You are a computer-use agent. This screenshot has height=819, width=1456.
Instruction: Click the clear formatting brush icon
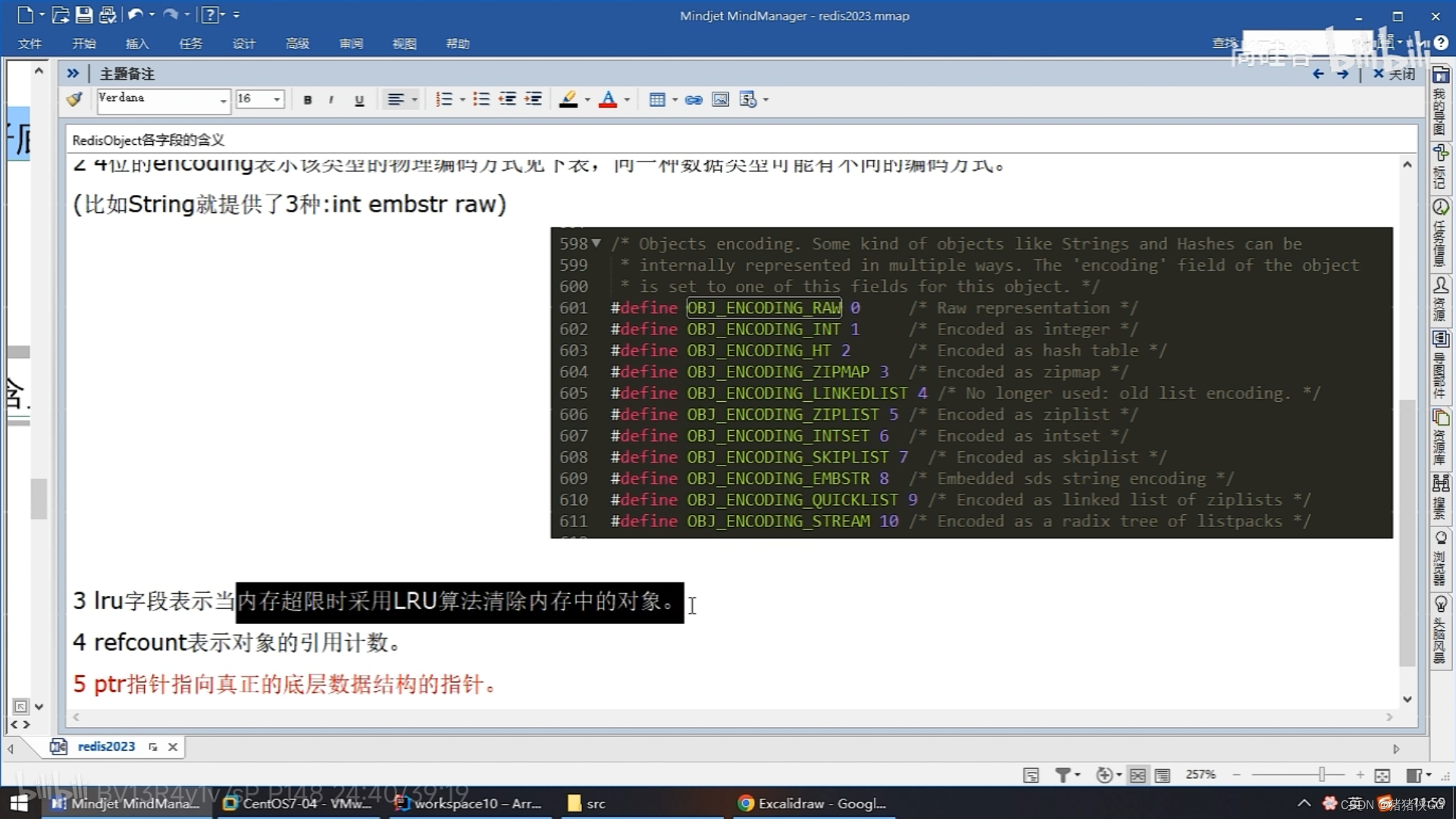point(74,99)
